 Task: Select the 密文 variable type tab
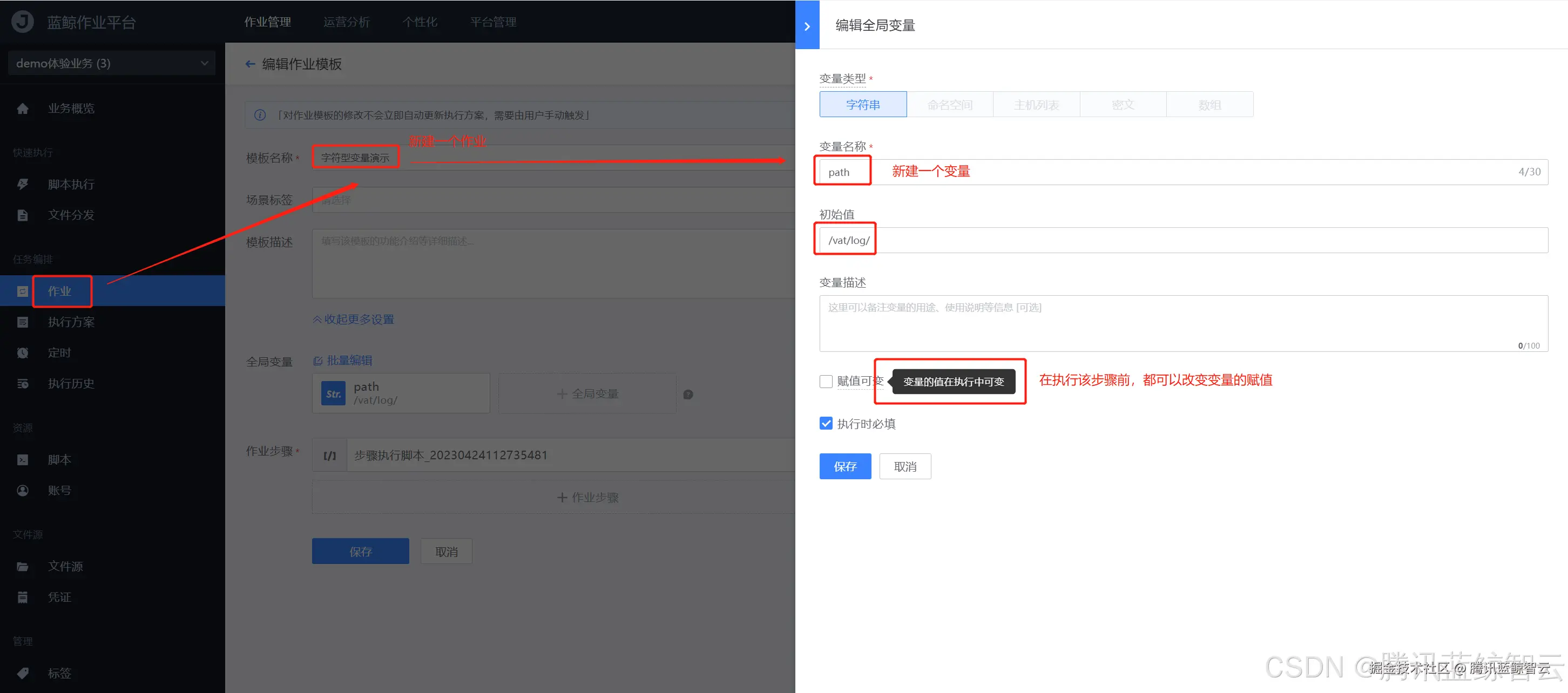pyautogui.click(x=1123, y=105)
